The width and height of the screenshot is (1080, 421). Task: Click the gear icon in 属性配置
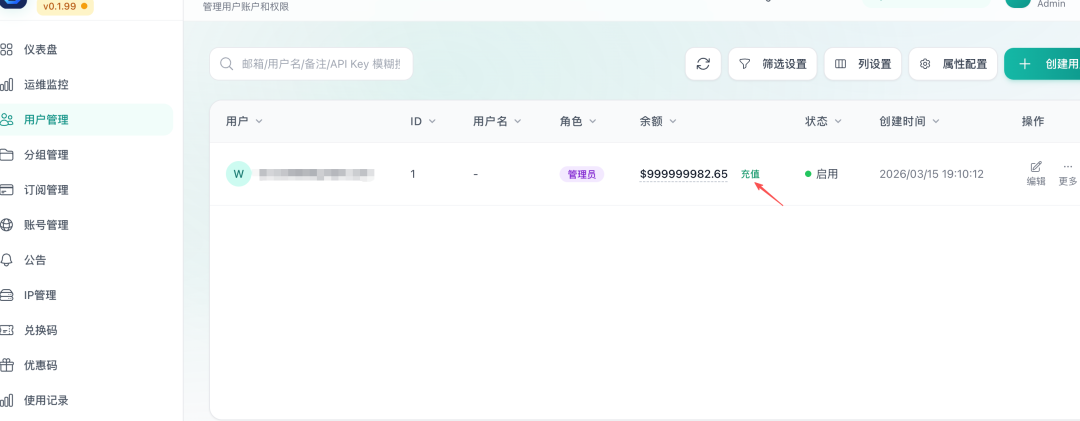[925, 64]
